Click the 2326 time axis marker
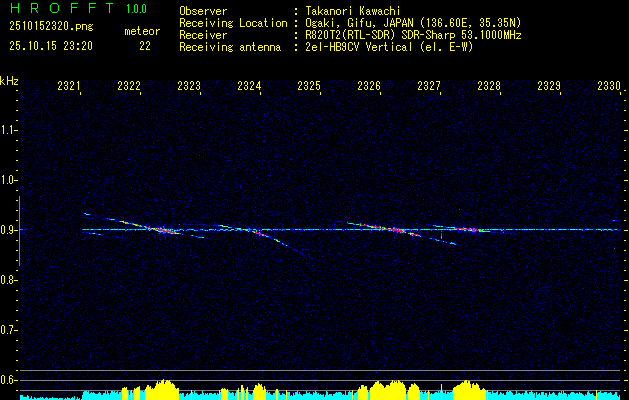The image size is (629, 400). [369, 85]
